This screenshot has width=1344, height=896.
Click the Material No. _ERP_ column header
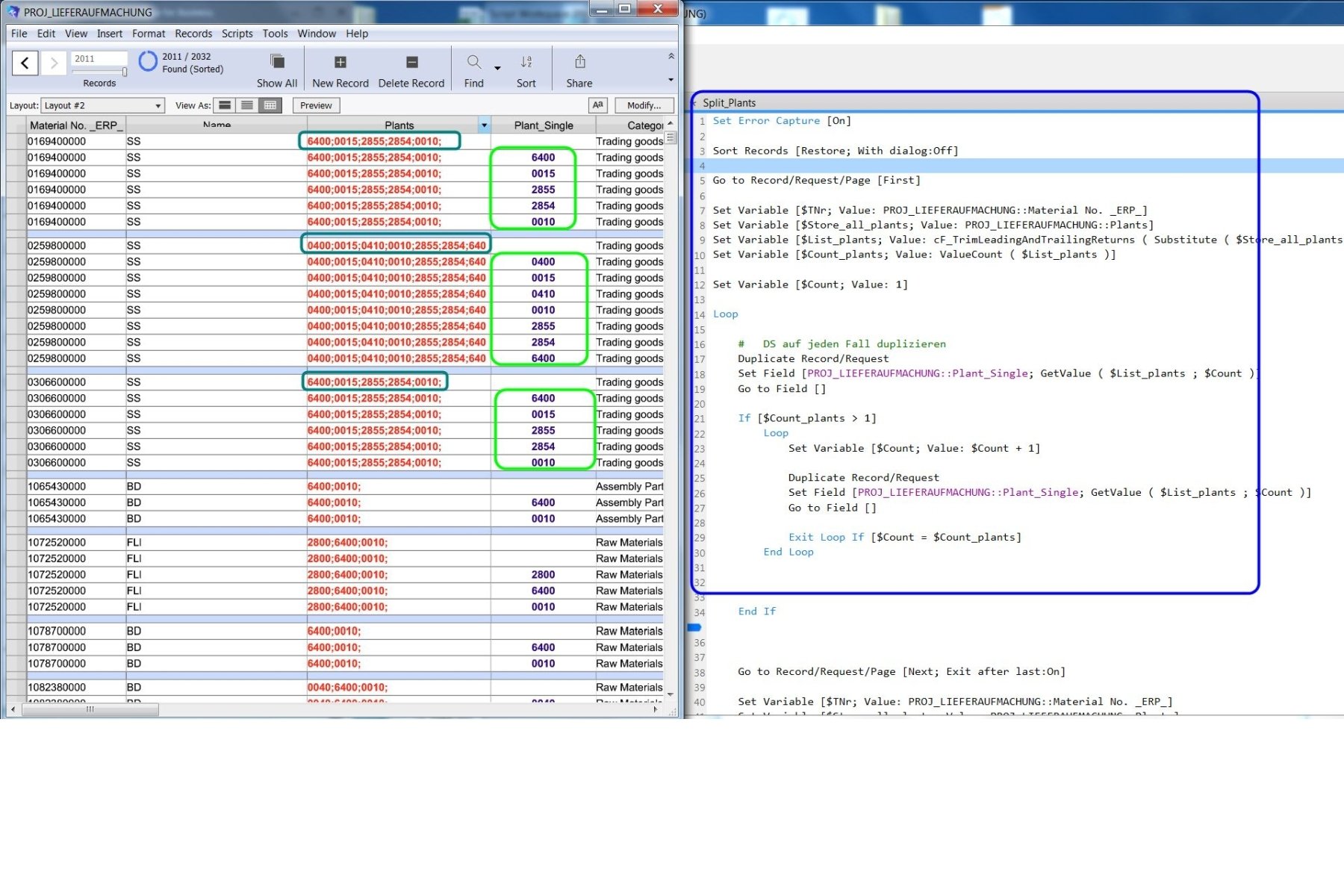(x=75, y=125)
